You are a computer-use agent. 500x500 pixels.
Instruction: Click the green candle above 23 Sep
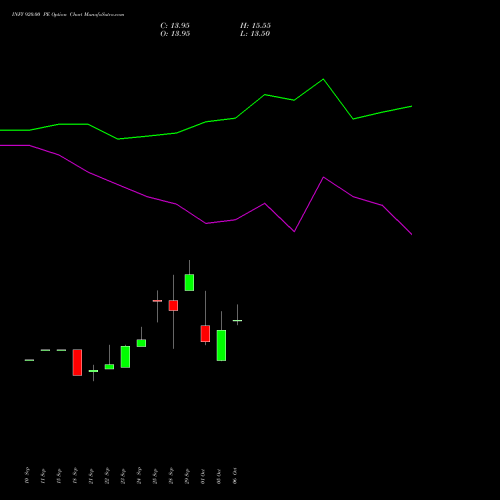[x=125, y=357]
